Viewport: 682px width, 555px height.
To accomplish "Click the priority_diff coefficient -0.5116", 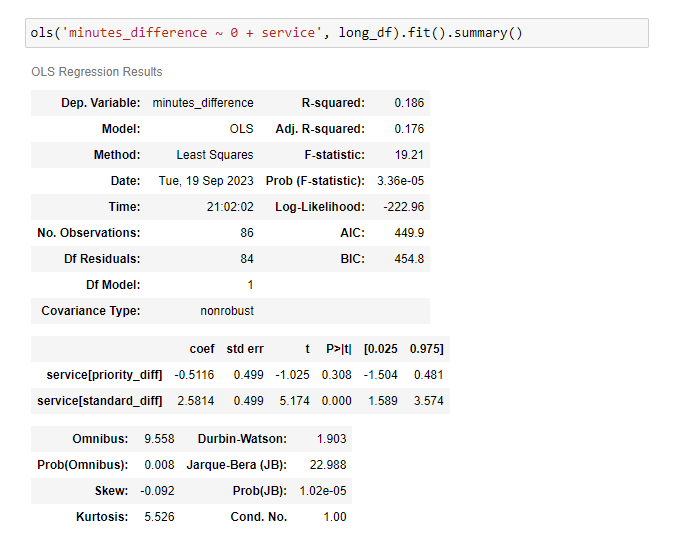I will 194,375.
